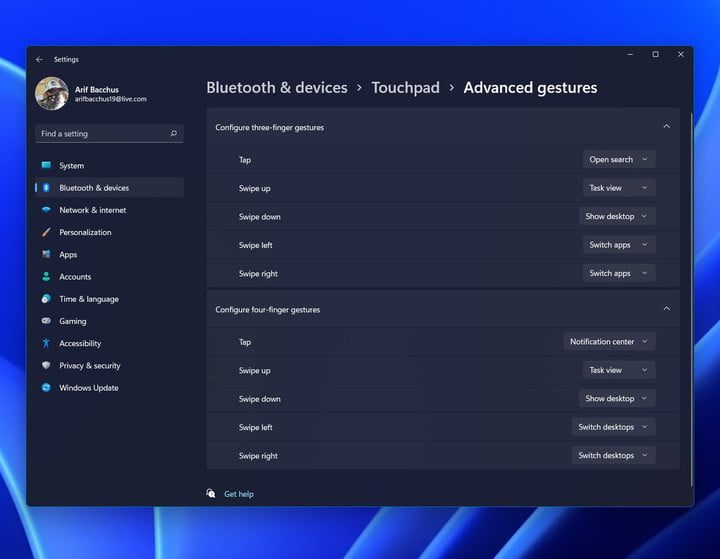Click the Apps sidebar icon
This screenshot has height=559, width=720.
(46, 254)
